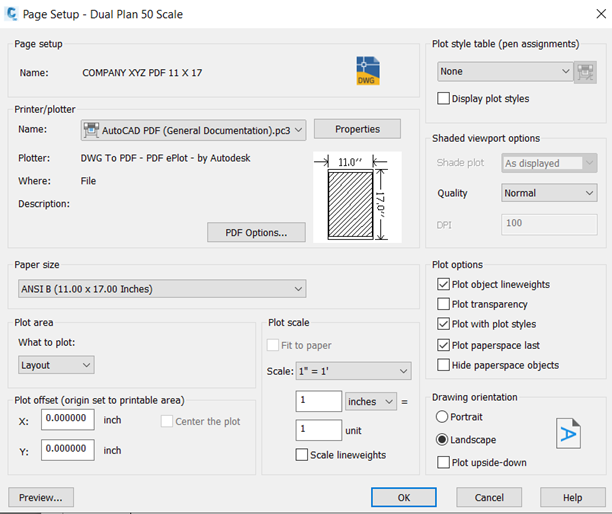Click the scale unit value field
The width and height of the screenshot is (612, 514).
pos(319,430)
